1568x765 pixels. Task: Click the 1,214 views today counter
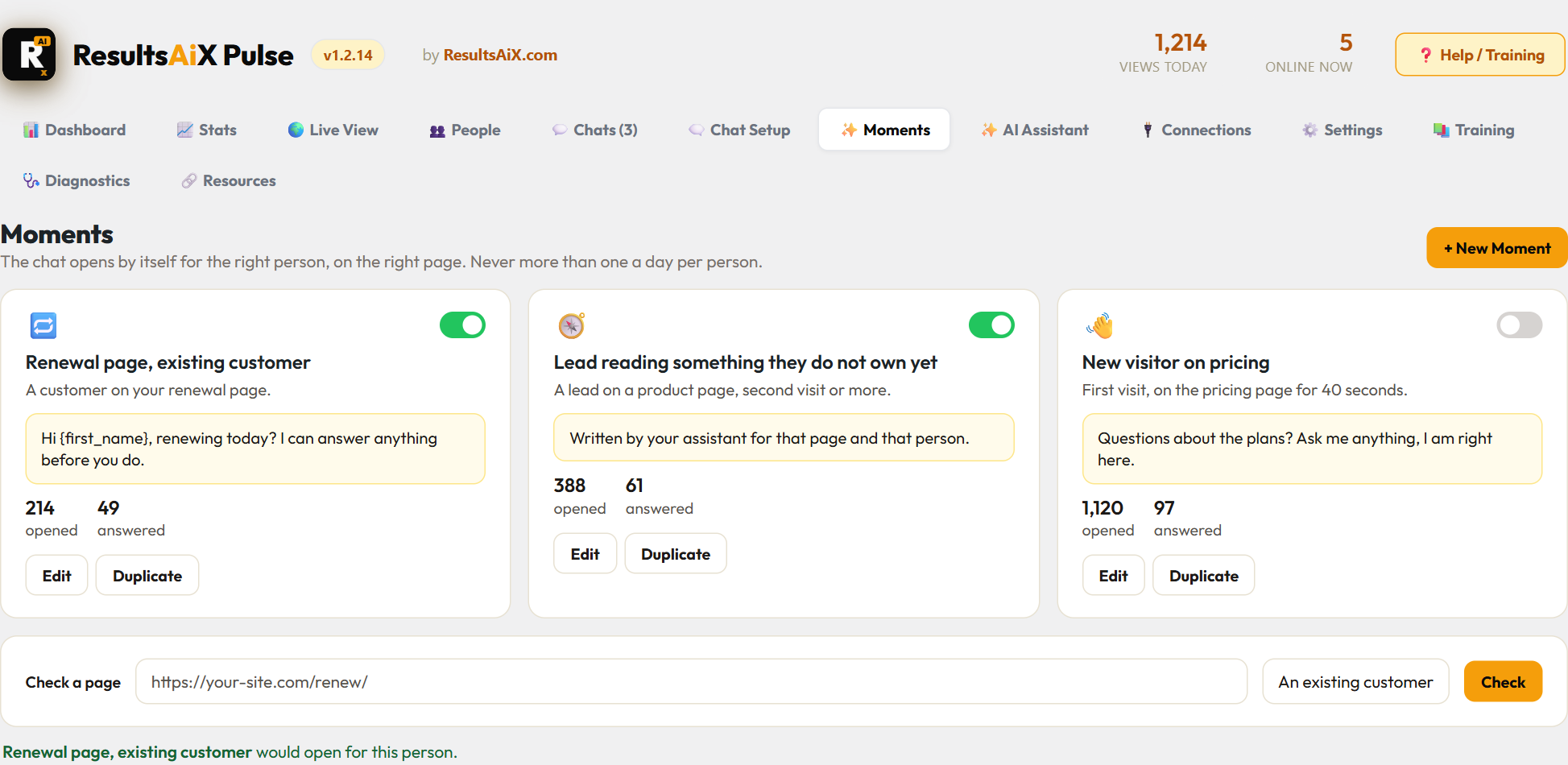pyautogui.click(x=1164, y=53)
